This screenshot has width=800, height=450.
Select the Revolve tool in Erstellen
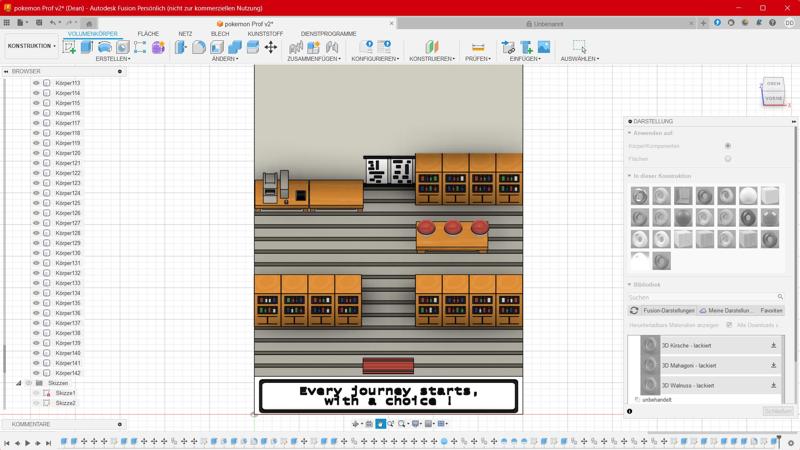point(105,47)
